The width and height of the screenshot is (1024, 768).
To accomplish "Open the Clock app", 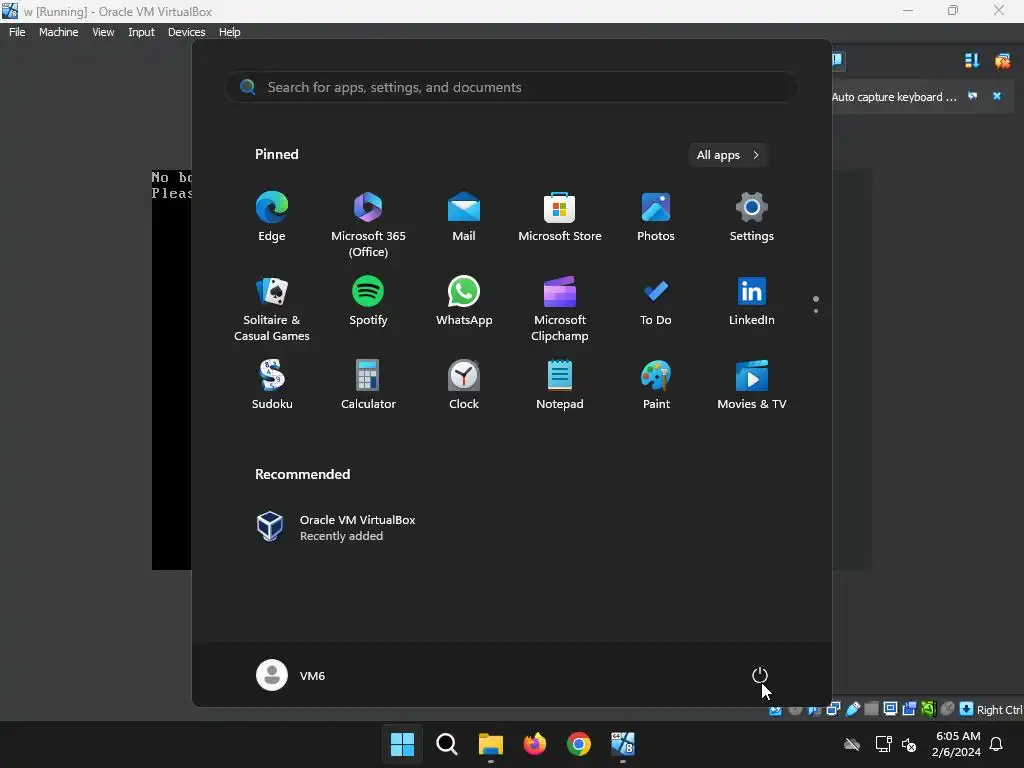I will click(464, 385).
